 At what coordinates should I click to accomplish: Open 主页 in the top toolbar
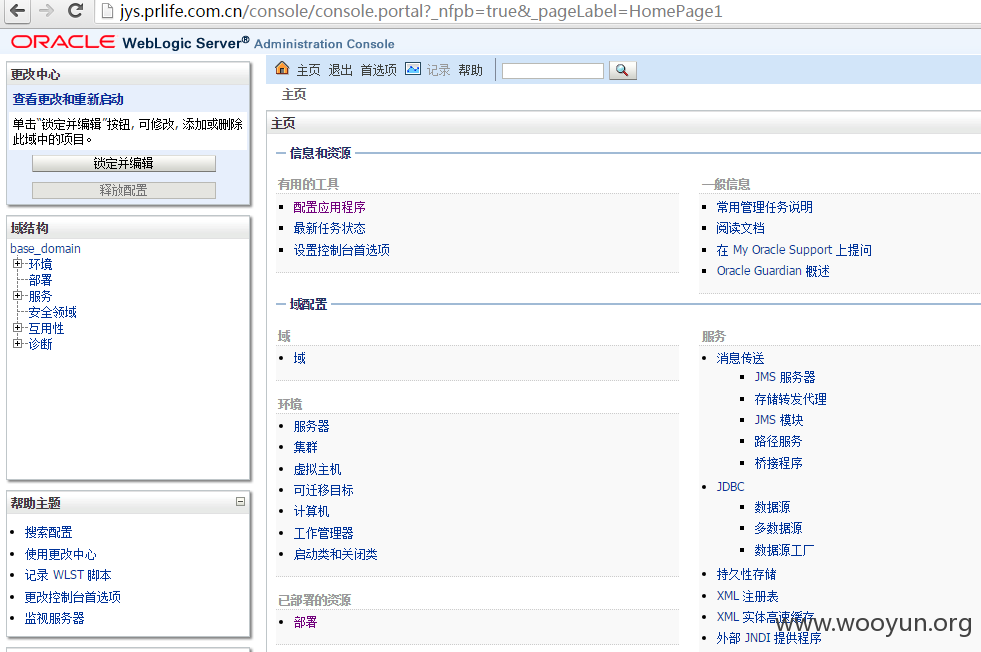pos(308,70)
